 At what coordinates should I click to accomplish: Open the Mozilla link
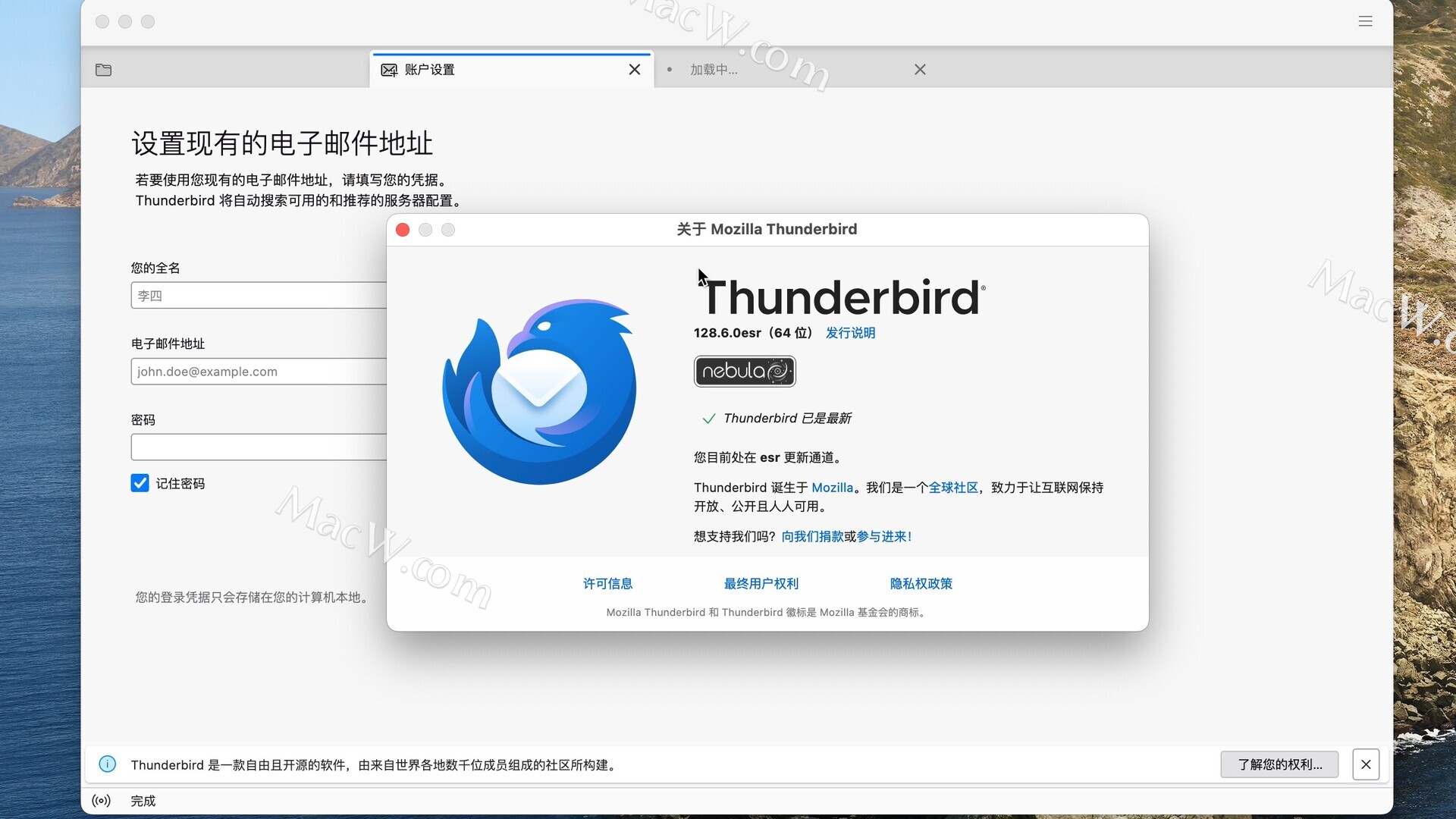coord(832,488)
